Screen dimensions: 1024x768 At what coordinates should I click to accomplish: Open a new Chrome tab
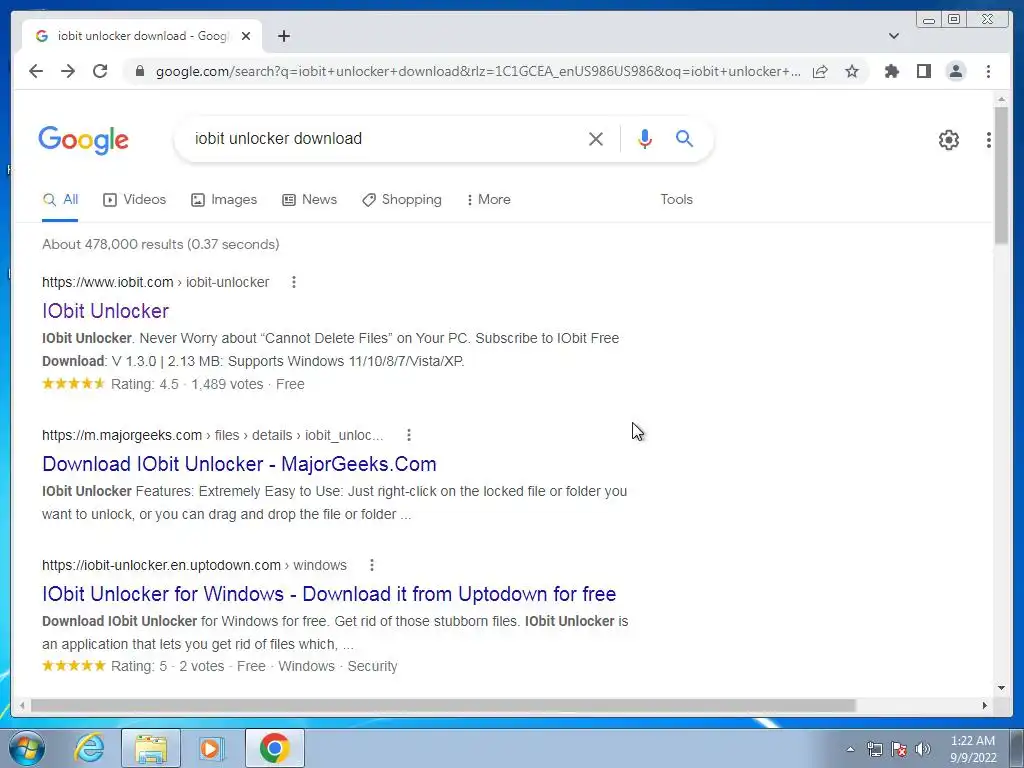(x=283, y=36)
